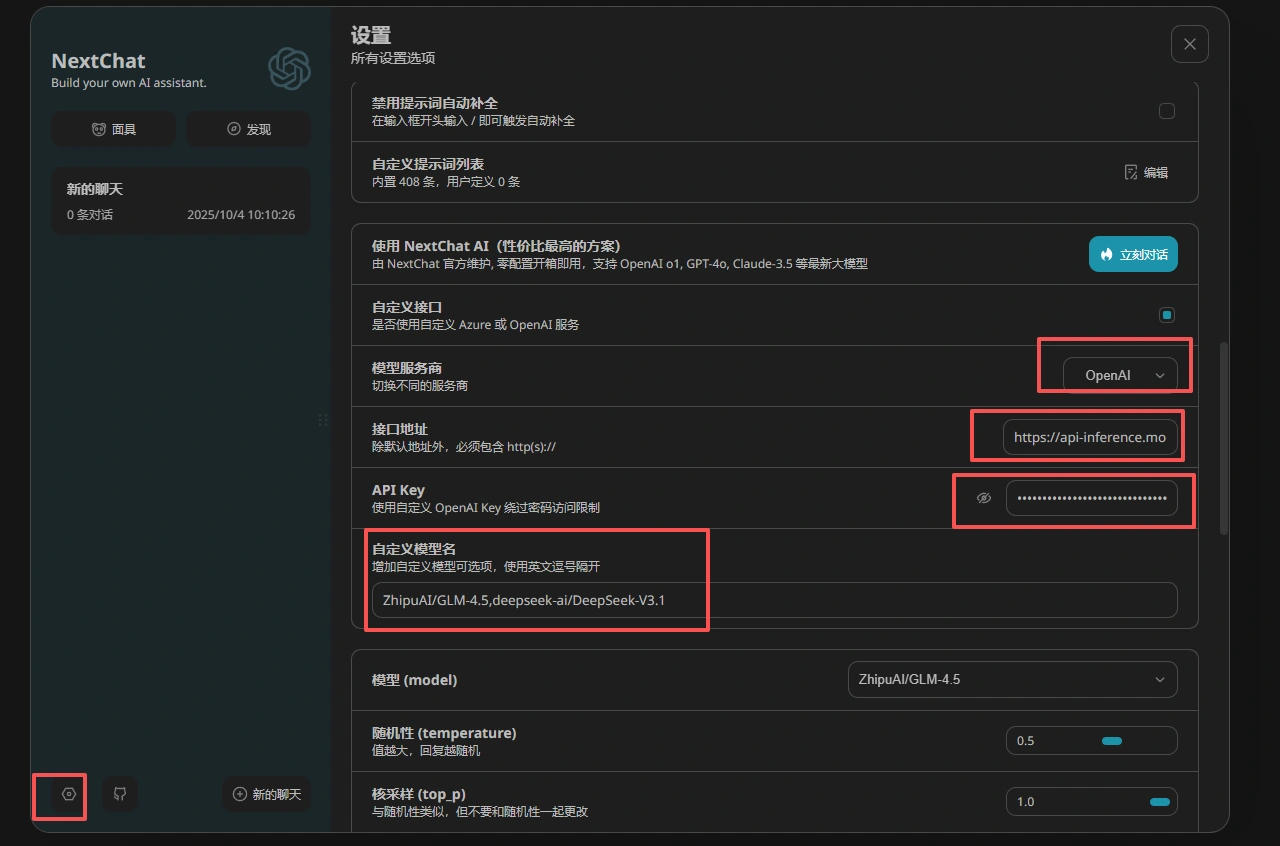The height and width of the screenshot is (846, 1280).
Task: Open the 面具 (Mask) panel
Action: tap(113, 129)
